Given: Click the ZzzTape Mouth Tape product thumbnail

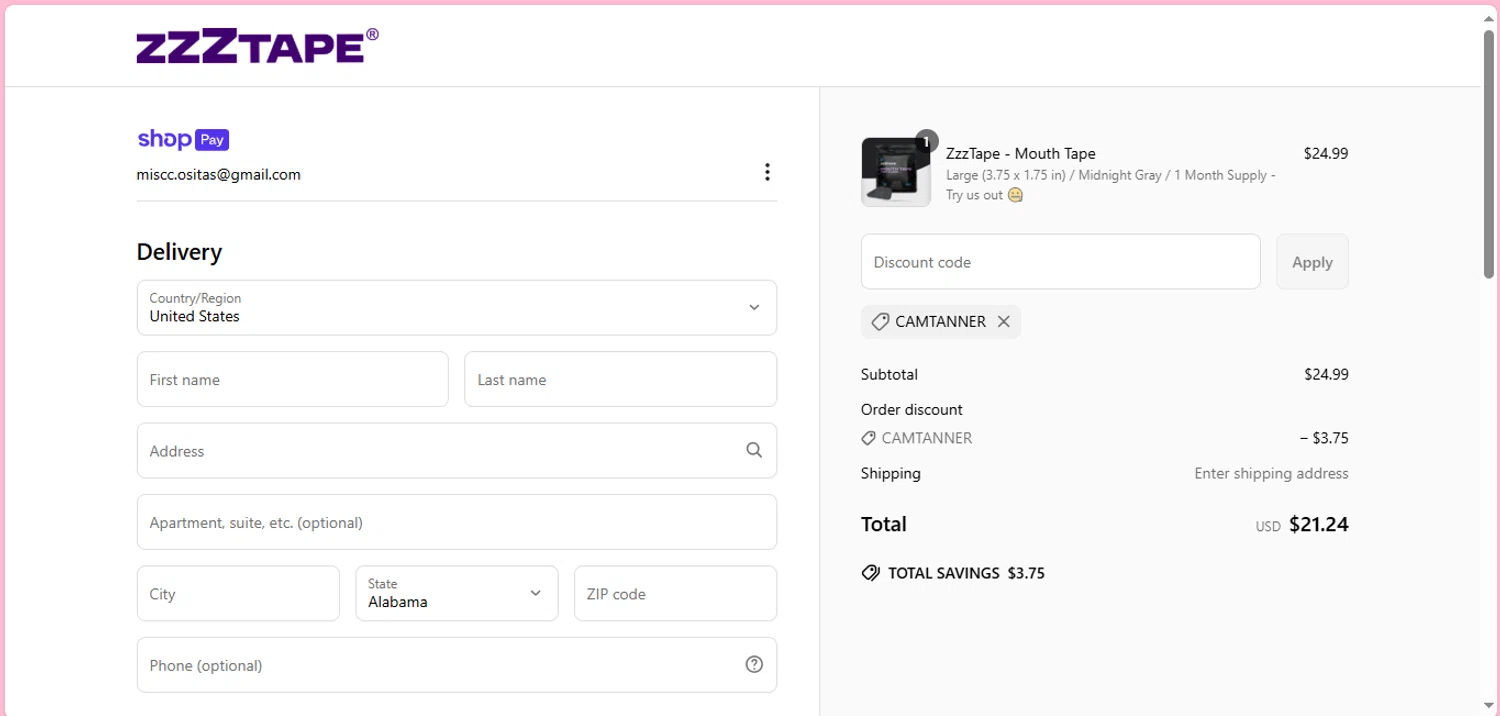Looking at the screenshot, I should [x=896, y=172].
